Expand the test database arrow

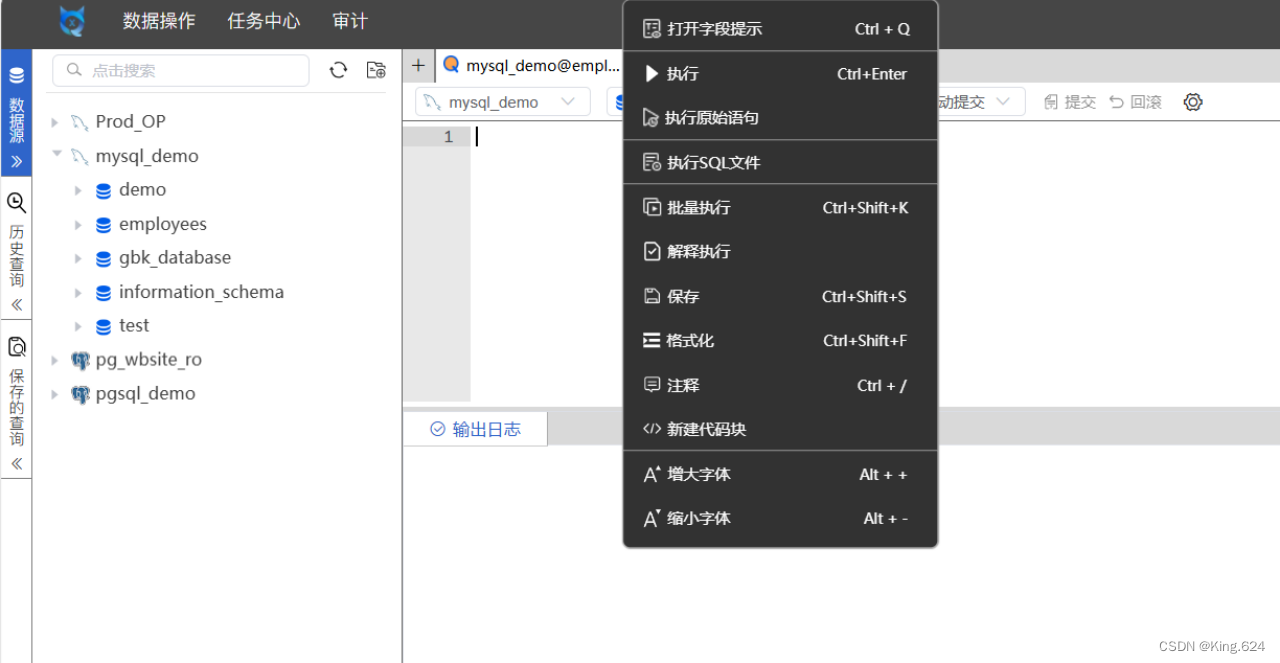click(78, 326)
